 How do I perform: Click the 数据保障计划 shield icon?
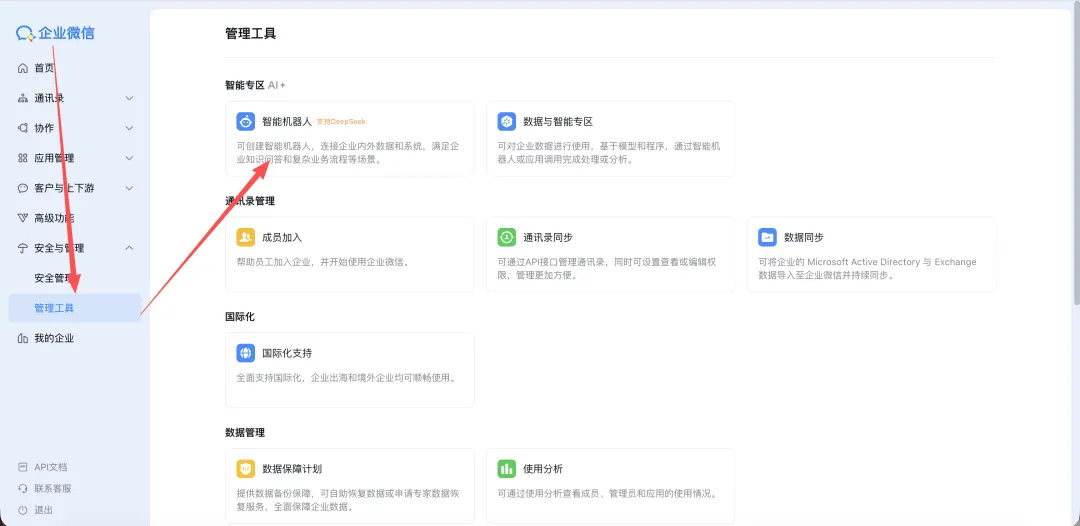tap(246, 469)
